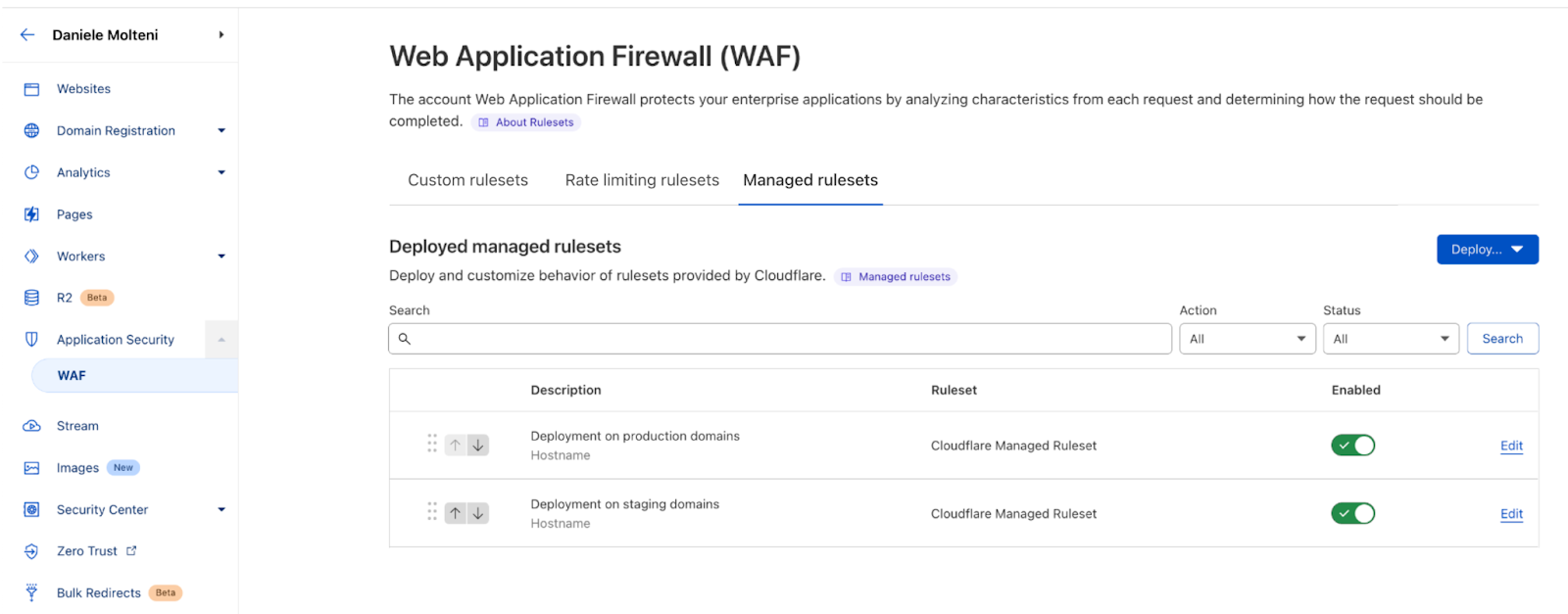Move the staging domains deployment up

click(456, 513)
